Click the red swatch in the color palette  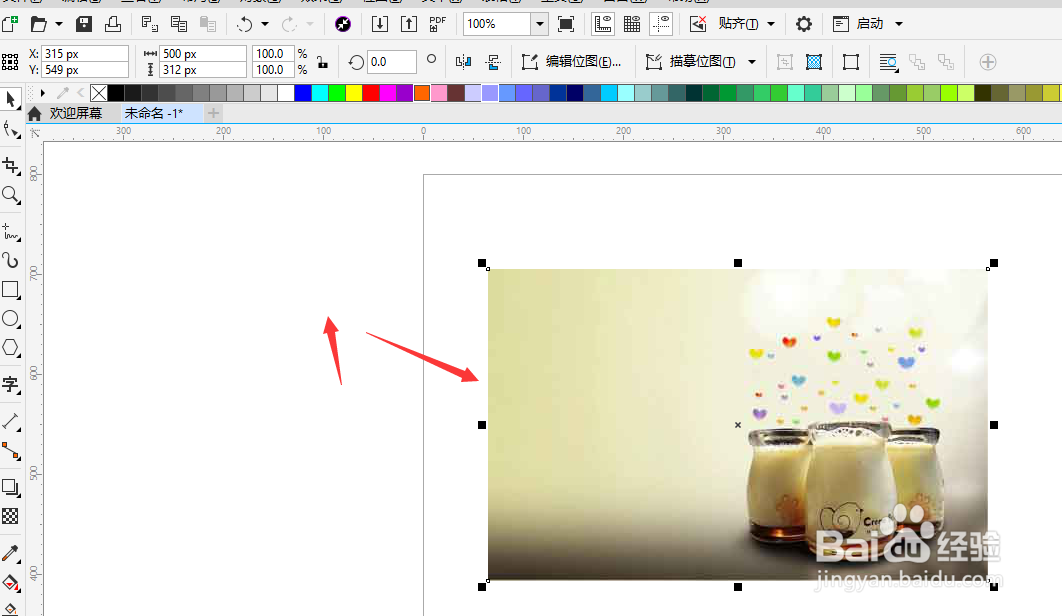(370, 93)
